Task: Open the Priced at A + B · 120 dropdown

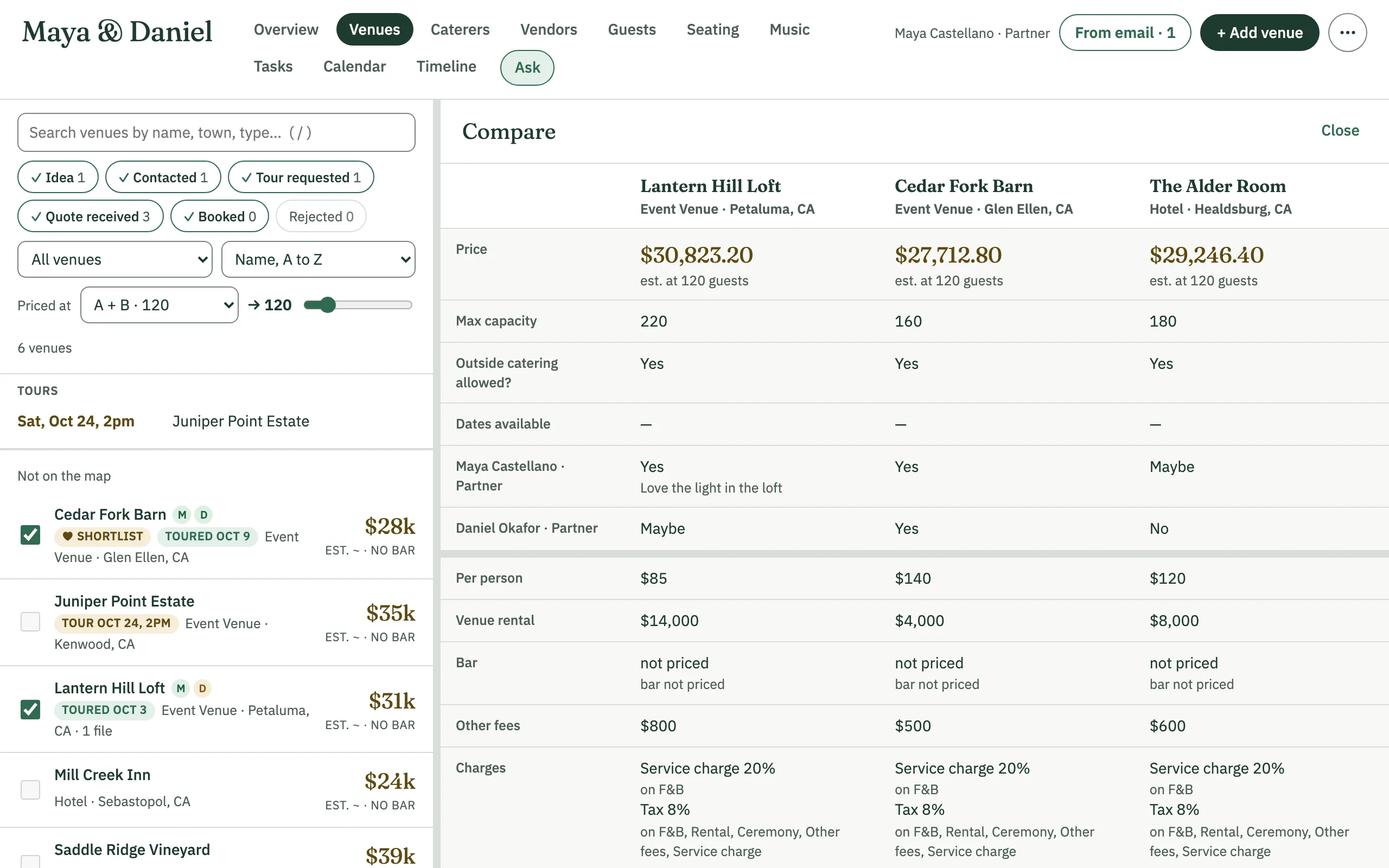Action: (x=160, y=305)
